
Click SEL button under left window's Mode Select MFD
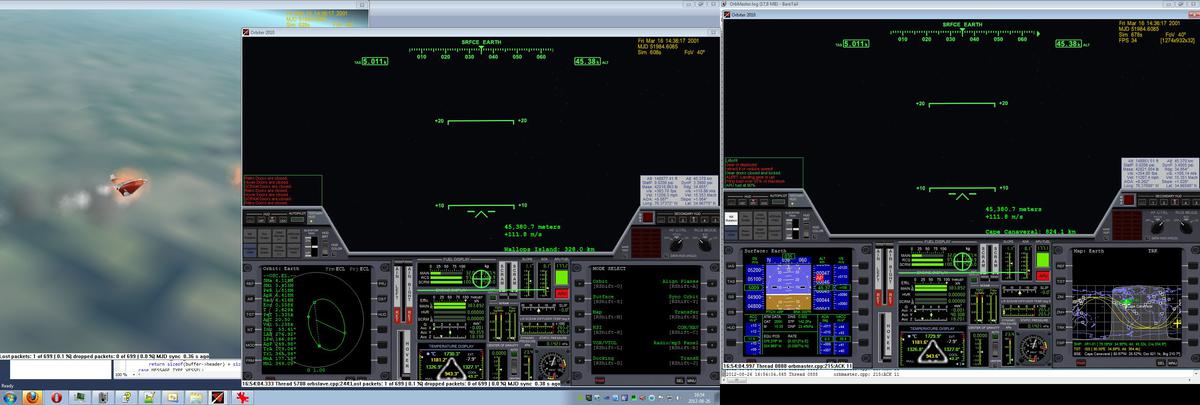[x=680, y=380]
